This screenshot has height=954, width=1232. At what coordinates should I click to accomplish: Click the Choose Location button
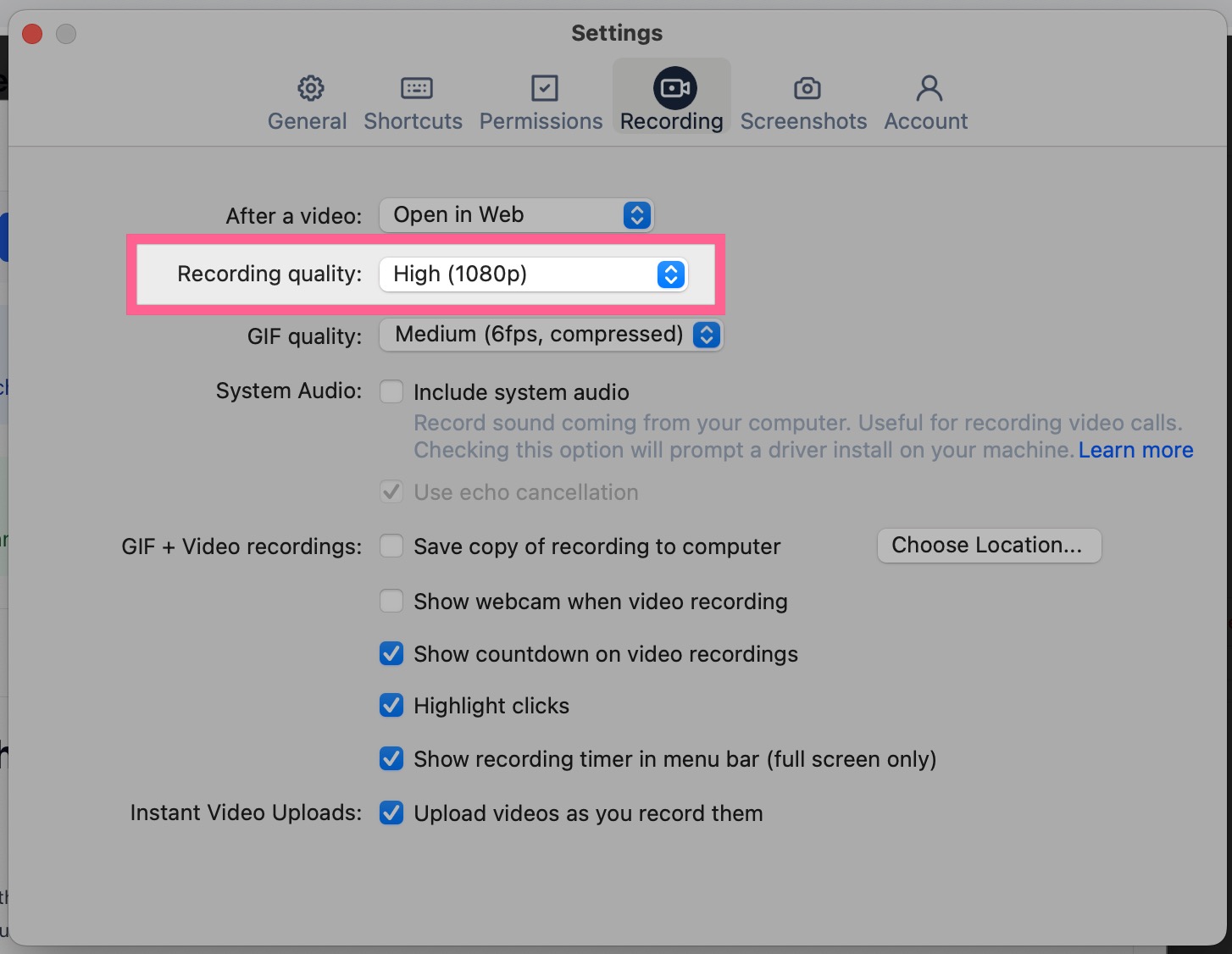coord(988,546)
